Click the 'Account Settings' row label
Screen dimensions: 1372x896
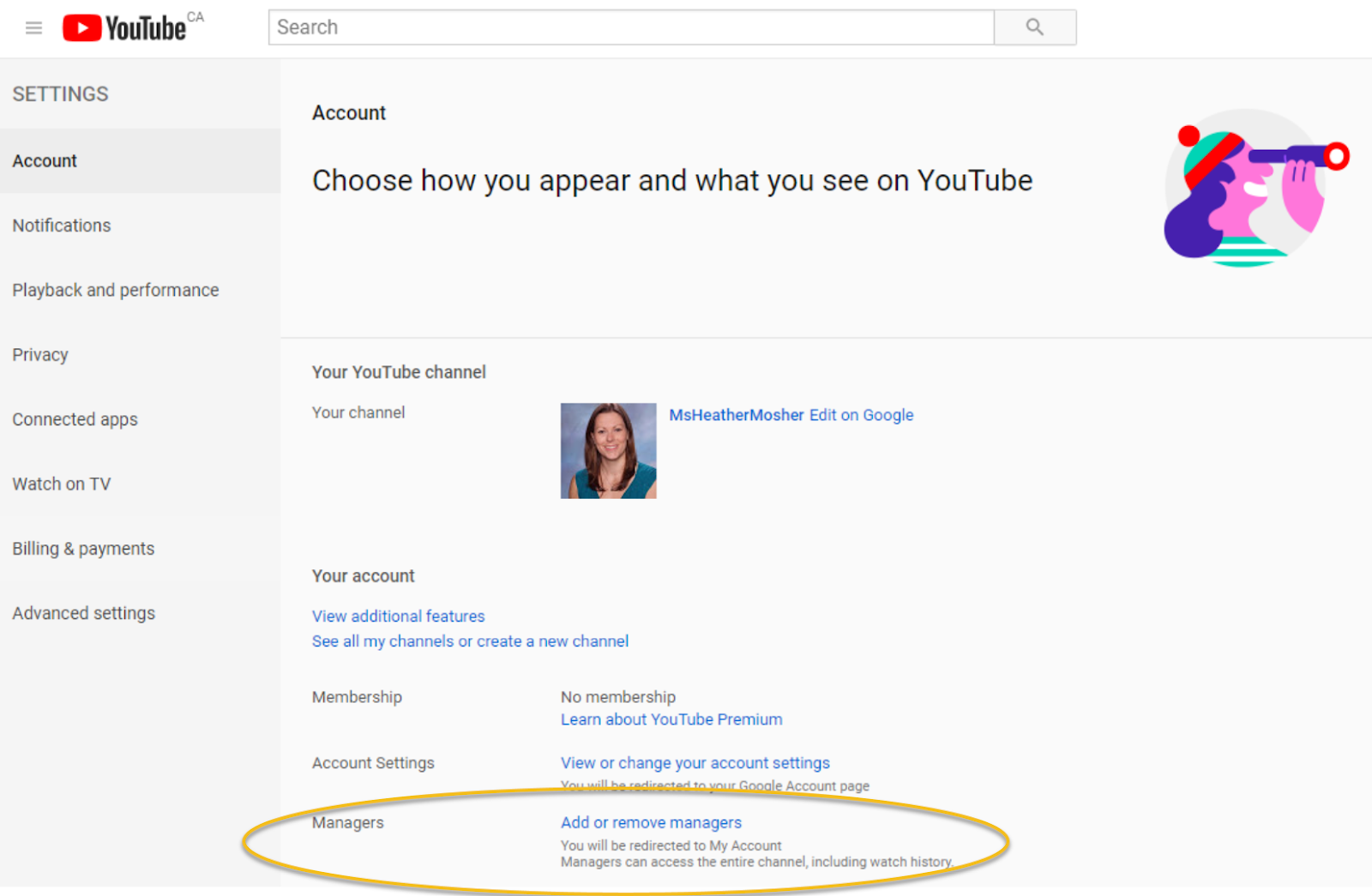click(373, 763)
